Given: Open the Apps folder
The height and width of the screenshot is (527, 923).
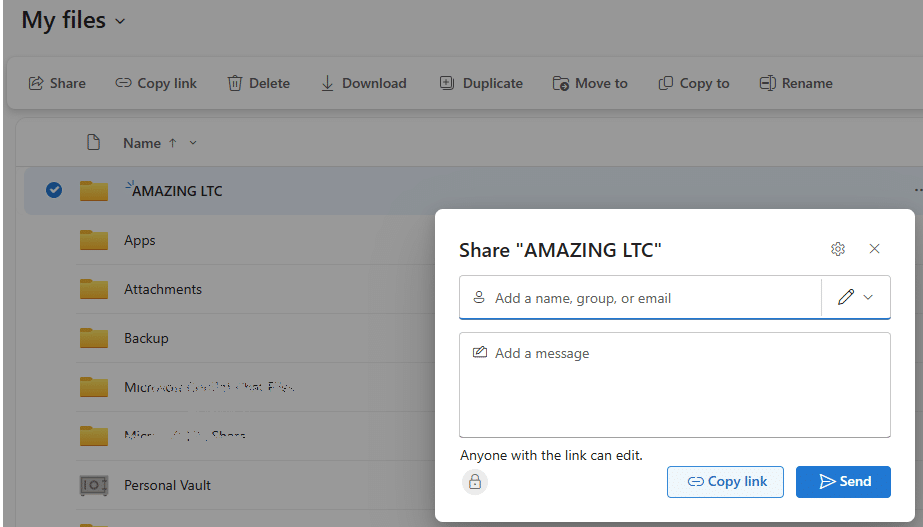Looking at the screenshot, I should 140,240.
